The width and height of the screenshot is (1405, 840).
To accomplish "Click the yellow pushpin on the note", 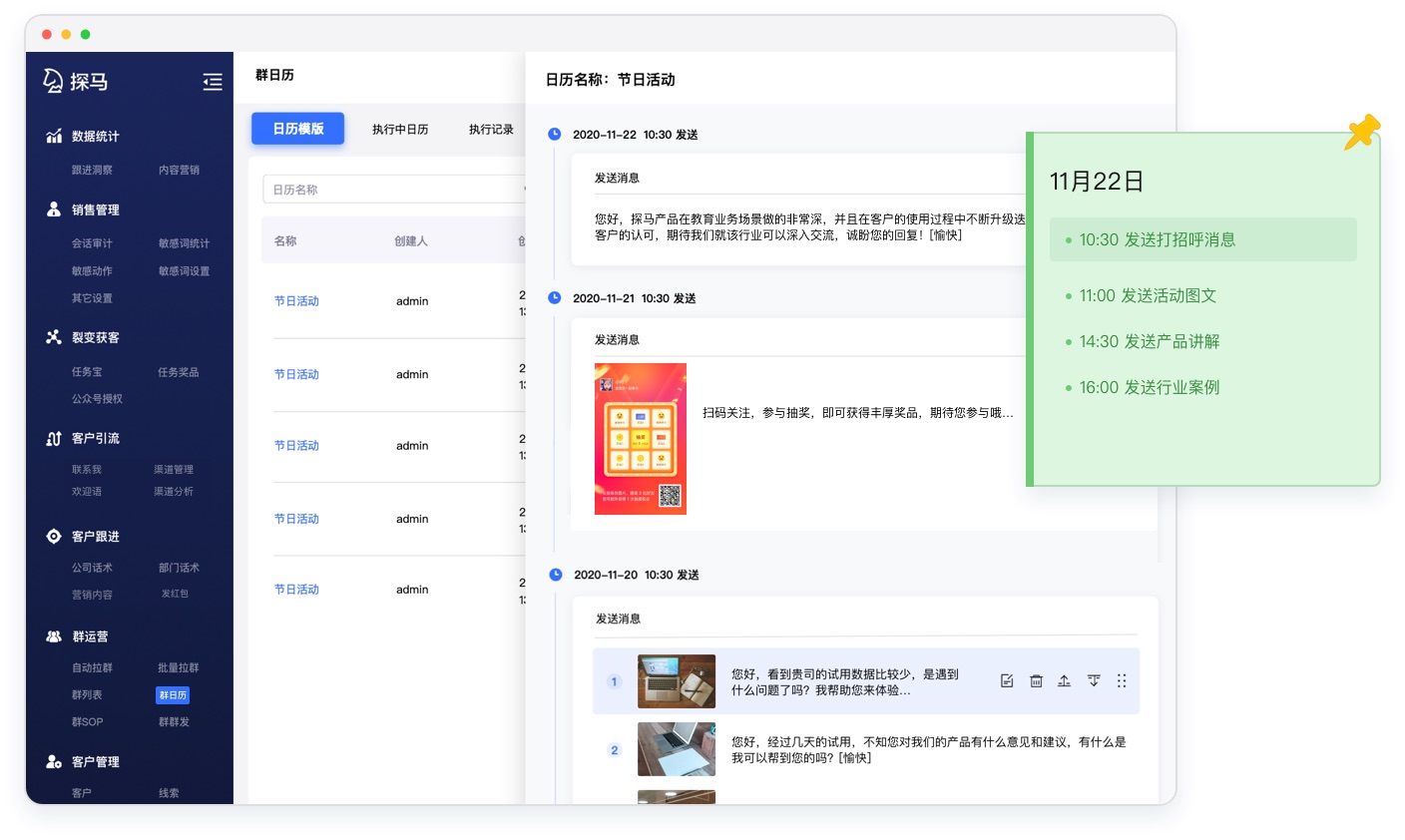I will click(x=1361, y=132).
